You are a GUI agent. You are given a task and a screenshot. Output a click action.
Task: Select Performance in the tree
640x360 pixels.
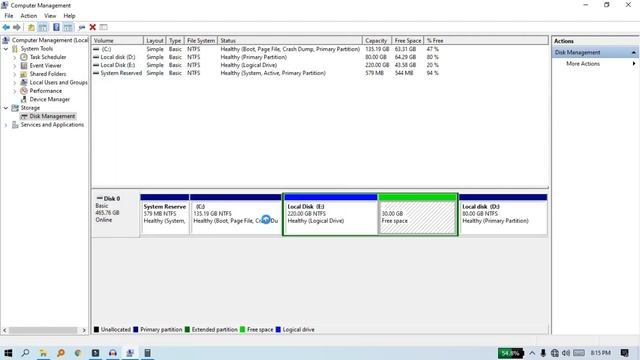tap(46, 91)
